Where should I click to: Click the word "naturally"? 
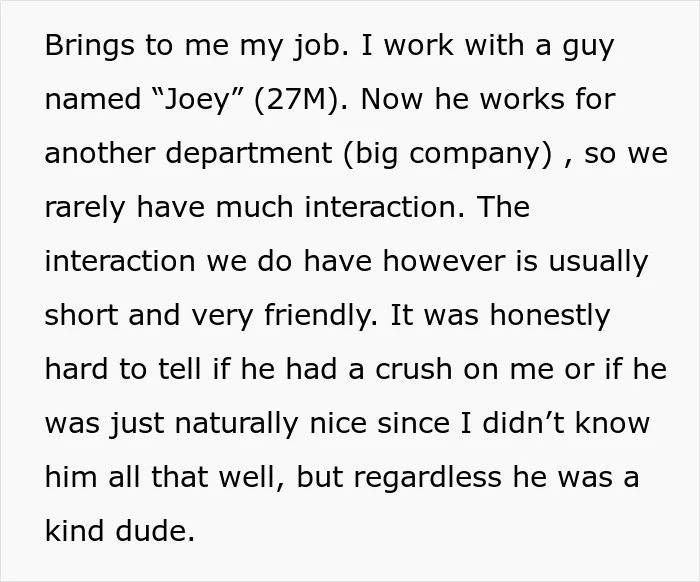click(236, 424)
